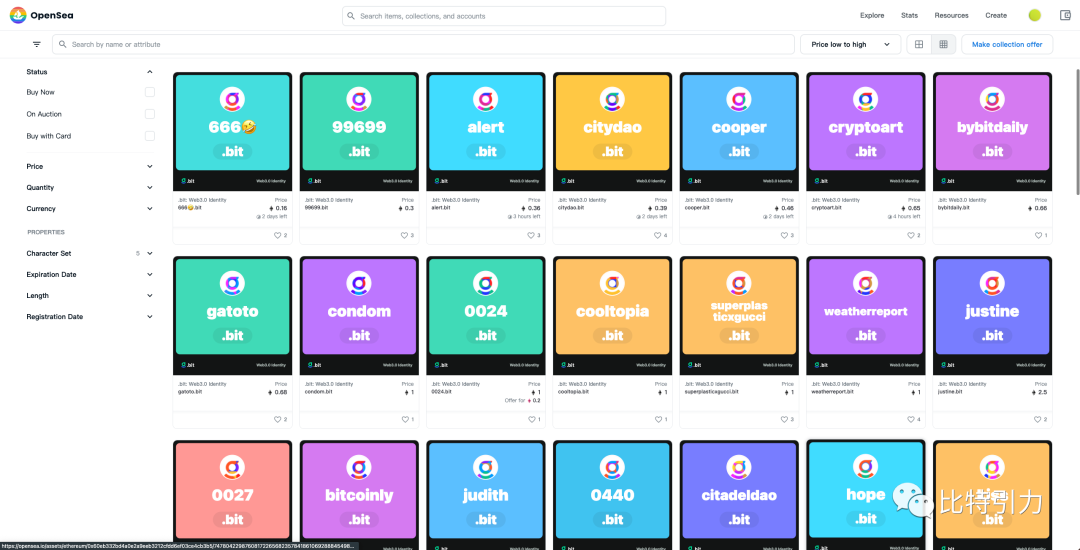Viewport: 1080px width, 550px height.
Task: Open the judith .bit card thumbnail
Action: pos(486,495)
